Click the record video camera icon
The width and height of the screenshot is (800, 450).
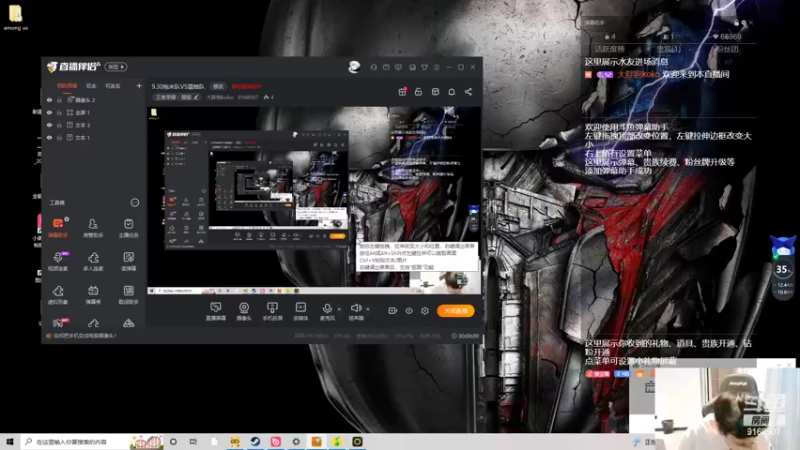click(x=392, y=311)
